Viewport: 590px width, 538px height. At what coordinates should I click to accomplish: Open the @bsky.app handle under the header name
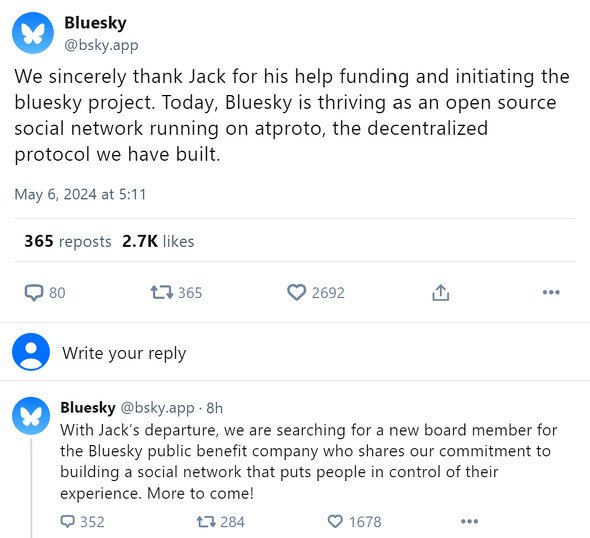pyautogui.click(x=101, y=45)
